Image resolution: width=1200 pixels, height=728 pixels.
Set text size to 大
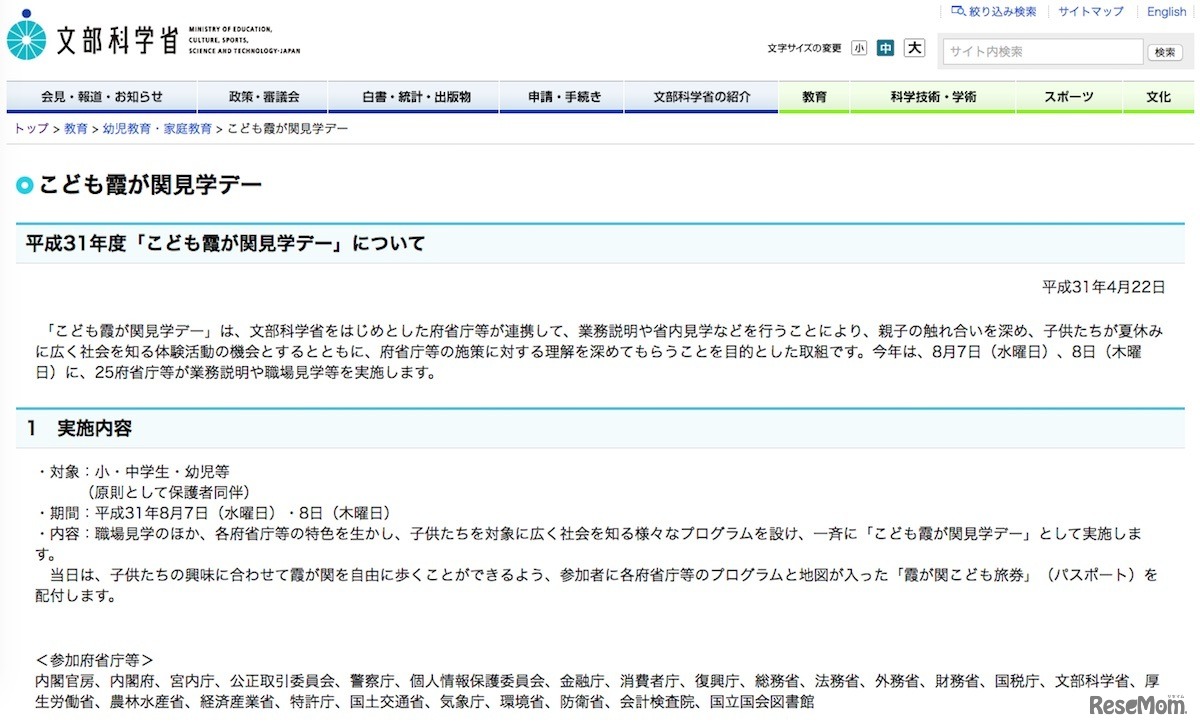914,48
